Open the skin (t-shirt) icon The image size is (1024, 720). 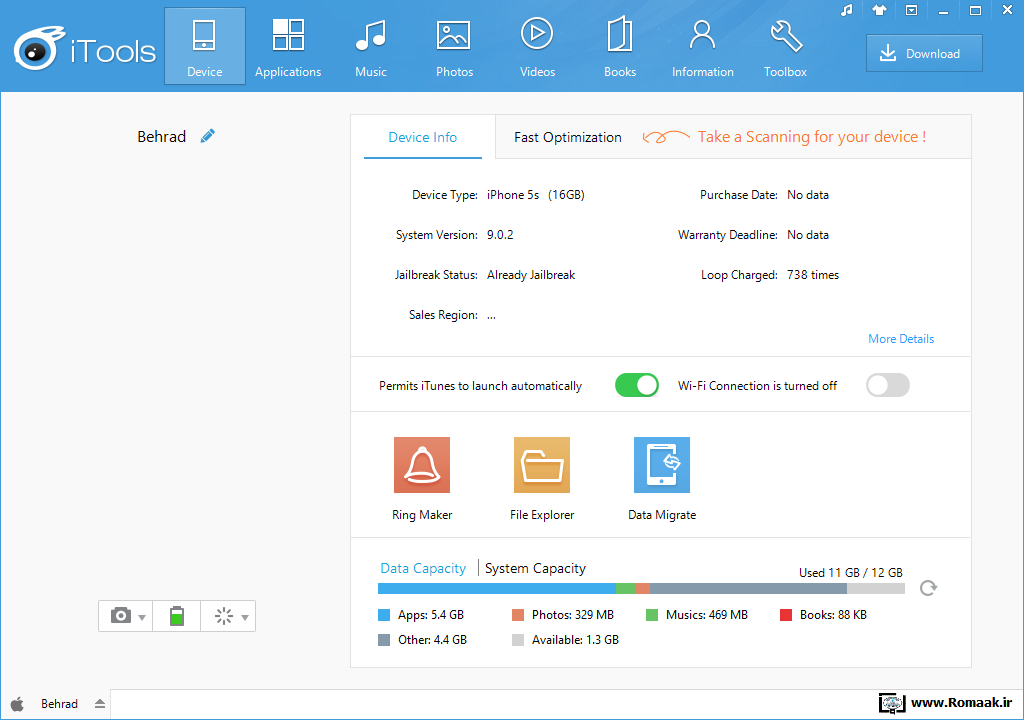click(879, 10)
